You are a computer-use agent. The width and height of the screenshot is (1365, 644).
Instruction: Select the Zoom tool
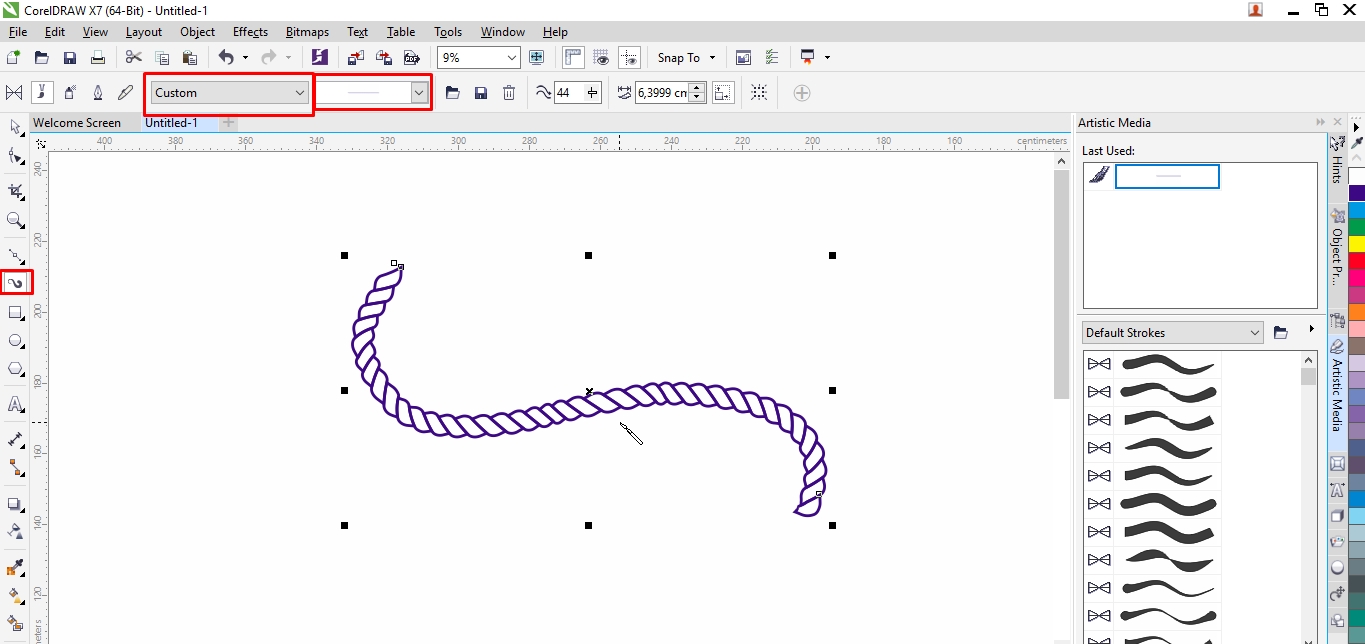pyautogui.click(x=15, y=219)
